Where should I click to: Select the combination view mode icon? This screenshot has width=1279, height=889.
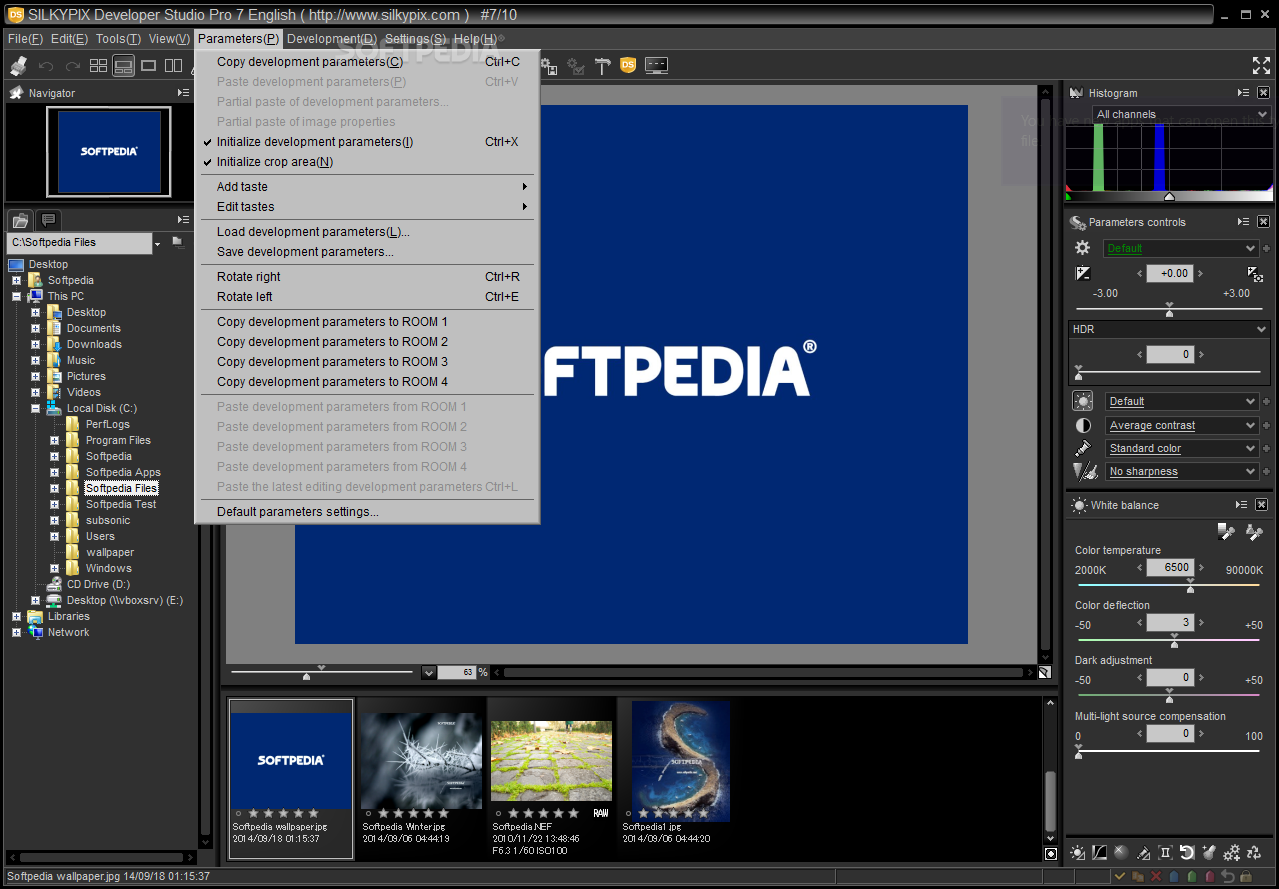pyautogui.click(x=123, y=66)
